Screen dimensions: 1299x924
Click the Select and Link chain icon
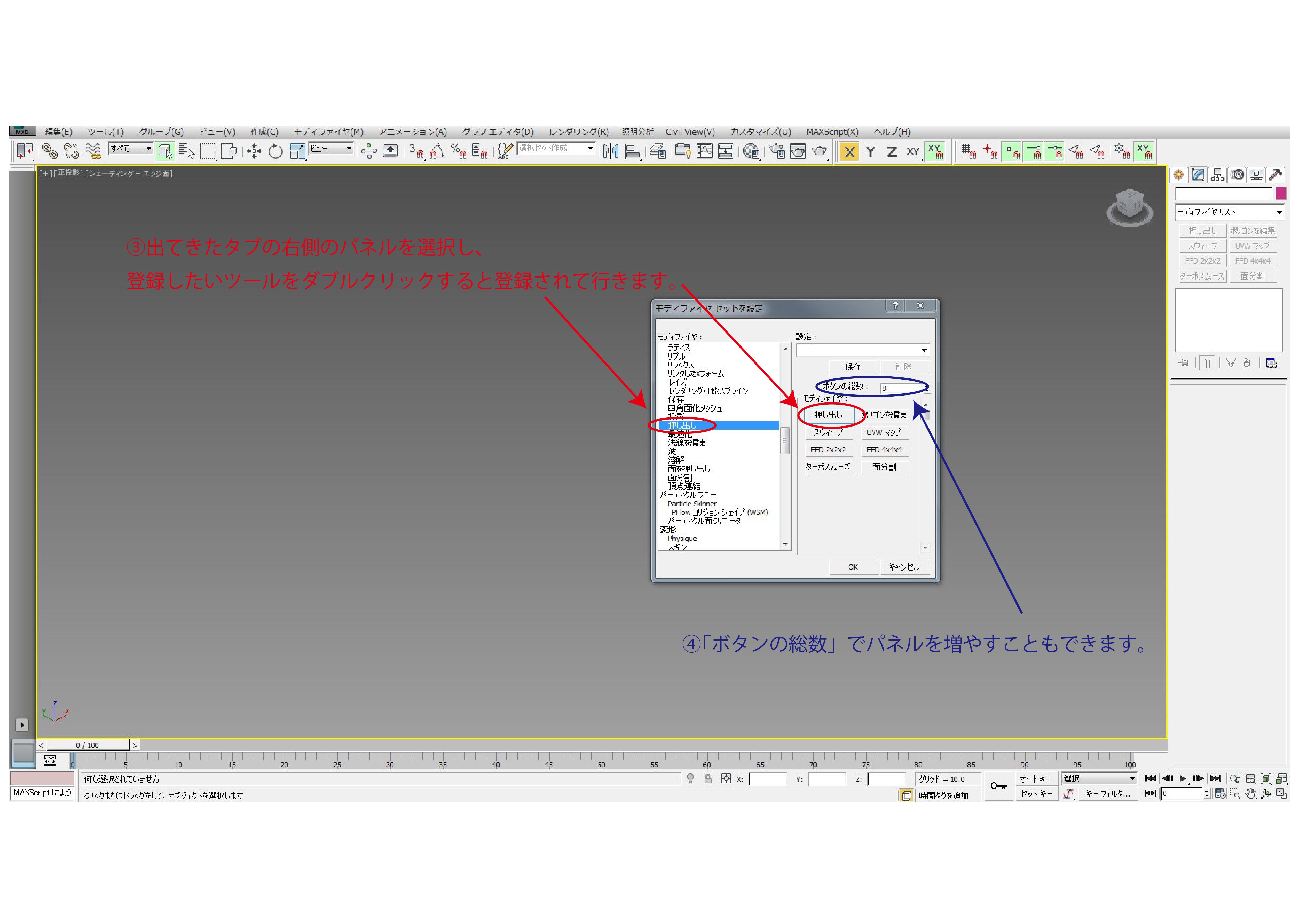click(50, 151)
